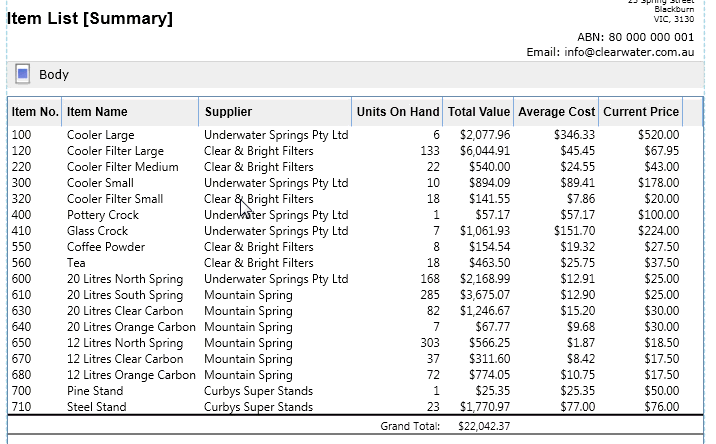Select the Units On Hand column header

(x=397, y=112)
